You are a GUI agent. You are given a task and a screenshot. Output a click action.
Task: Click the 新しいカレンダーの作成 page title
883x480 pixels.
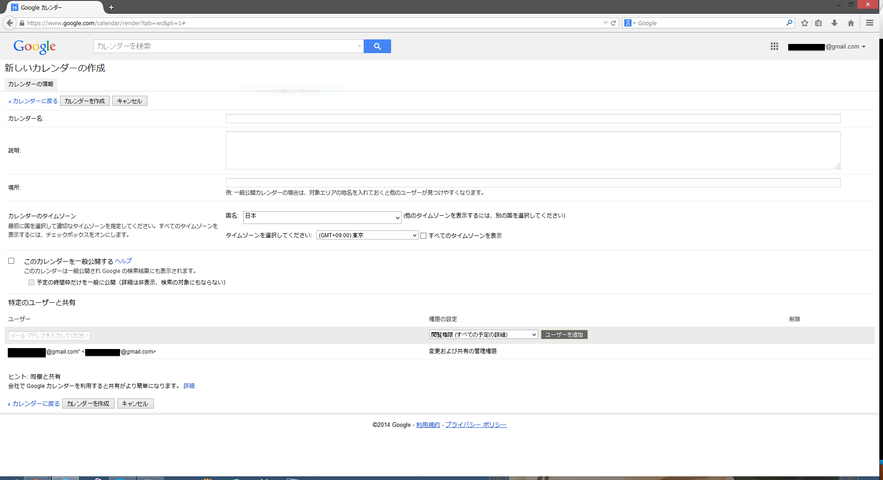pyautogui.click(x=55, y=68)
